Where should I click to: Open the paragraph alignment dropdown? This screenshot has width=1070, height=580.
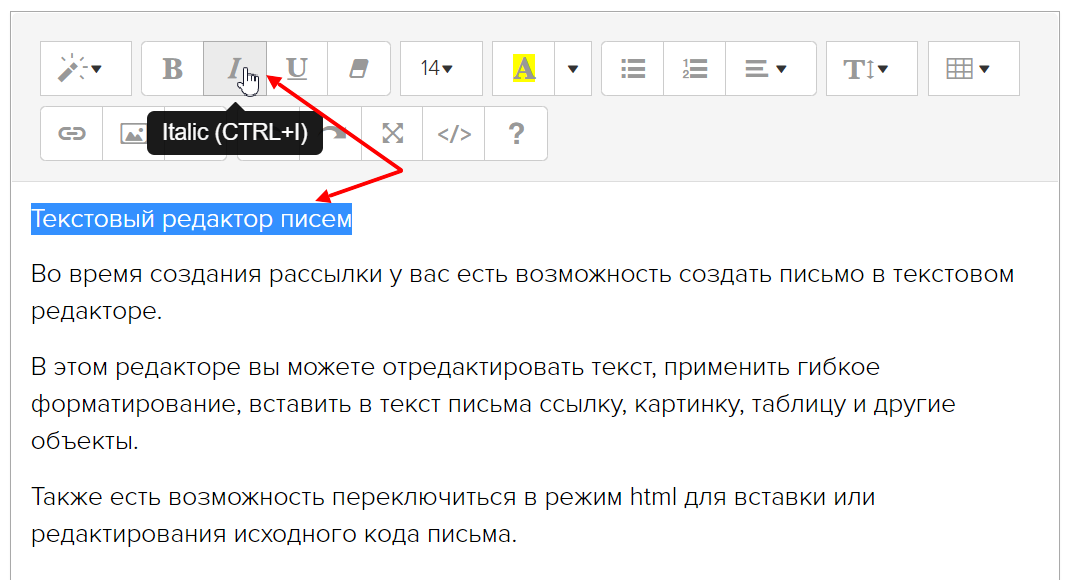click(x=770, y=69)
